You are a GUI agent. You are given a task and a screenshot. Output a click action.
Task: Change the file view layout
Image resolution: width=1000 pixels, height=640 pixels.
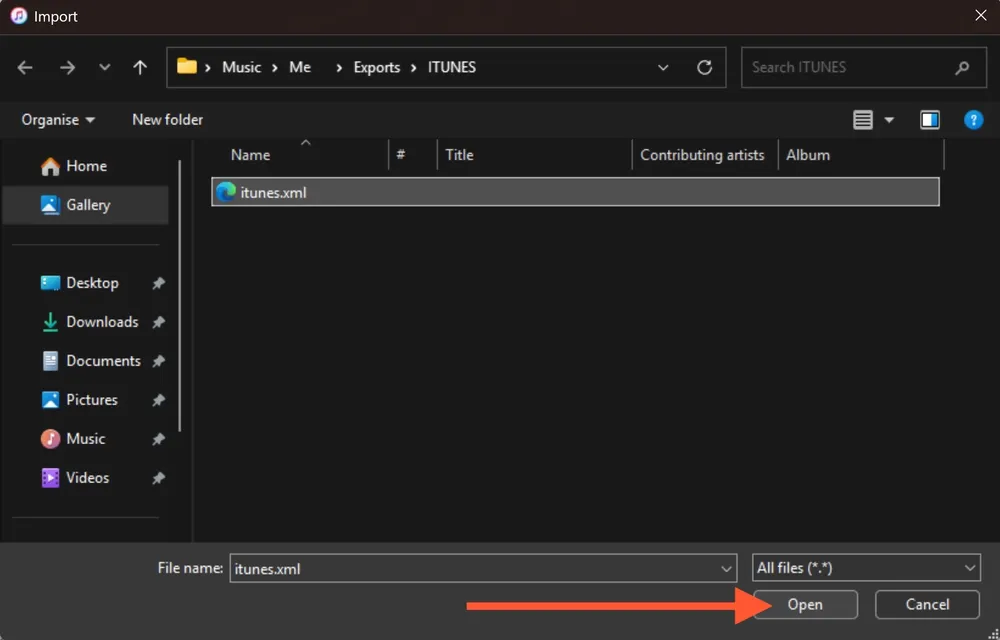[x=862, y=119]
